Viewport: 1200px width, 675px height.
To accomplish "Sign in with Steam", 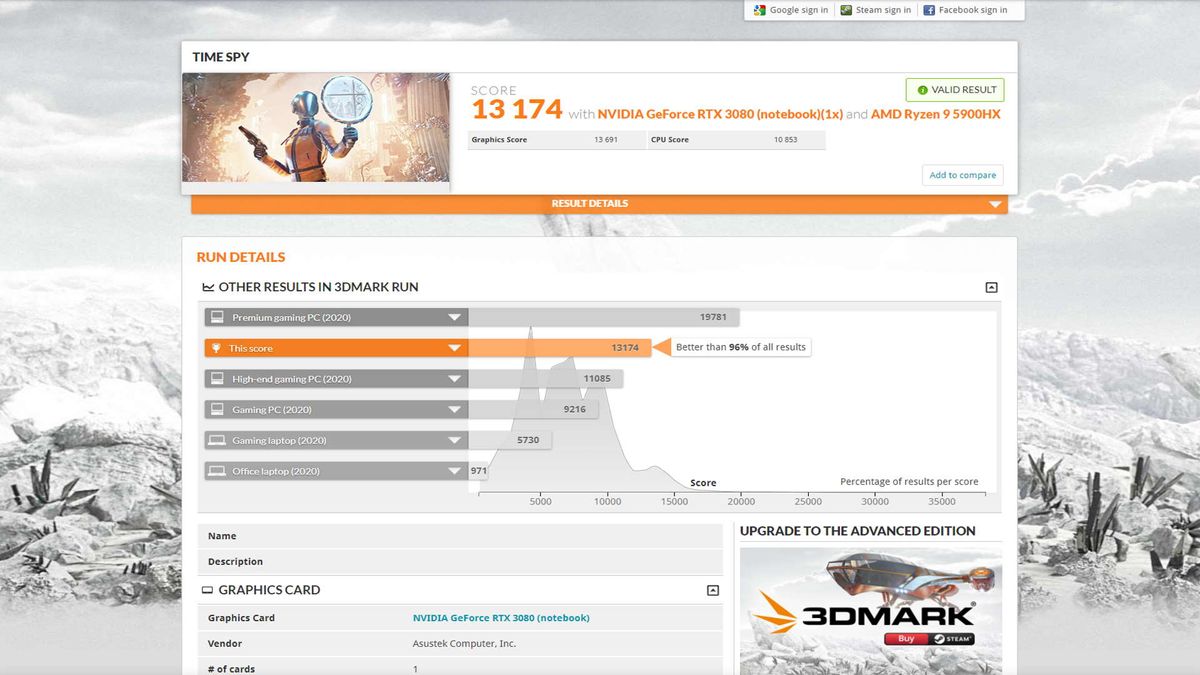I will pyautogui.click(x=875, y=10).
